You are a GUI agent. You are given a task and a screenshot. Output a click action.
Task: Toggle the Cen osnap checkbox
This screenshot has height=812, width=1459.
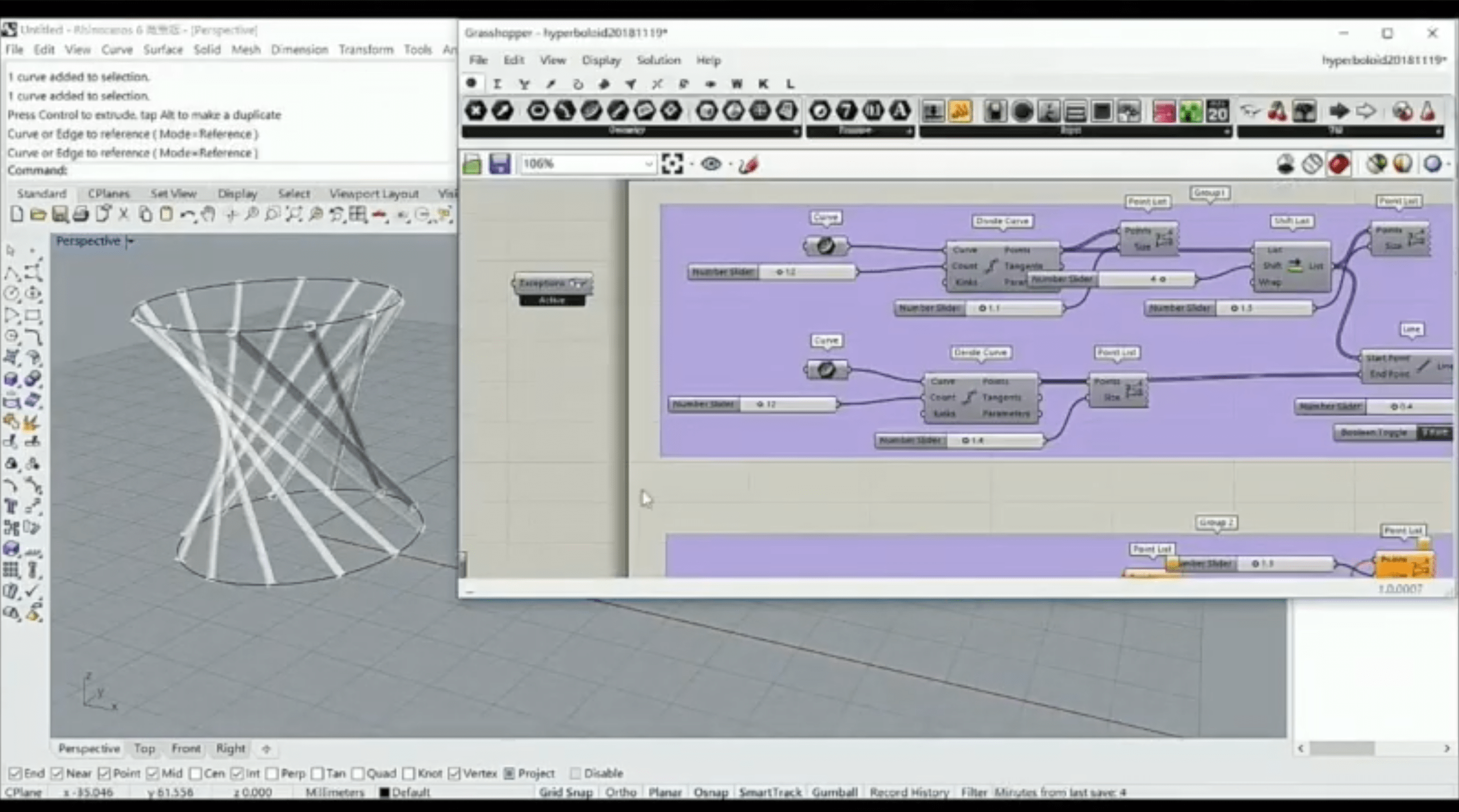point(196,773)
